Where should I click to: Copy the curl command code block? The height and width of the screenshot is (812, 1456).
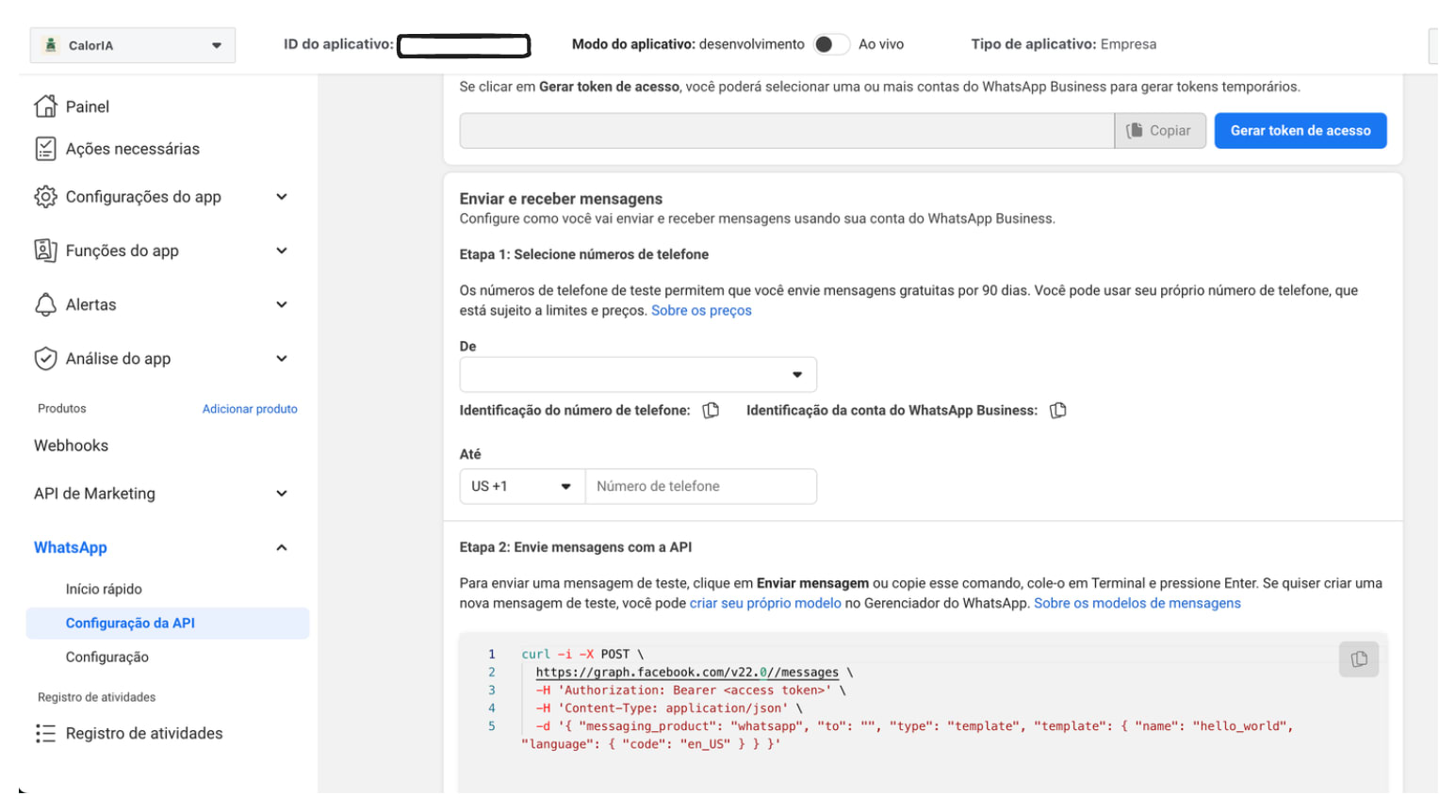(x=1359, y=659)
